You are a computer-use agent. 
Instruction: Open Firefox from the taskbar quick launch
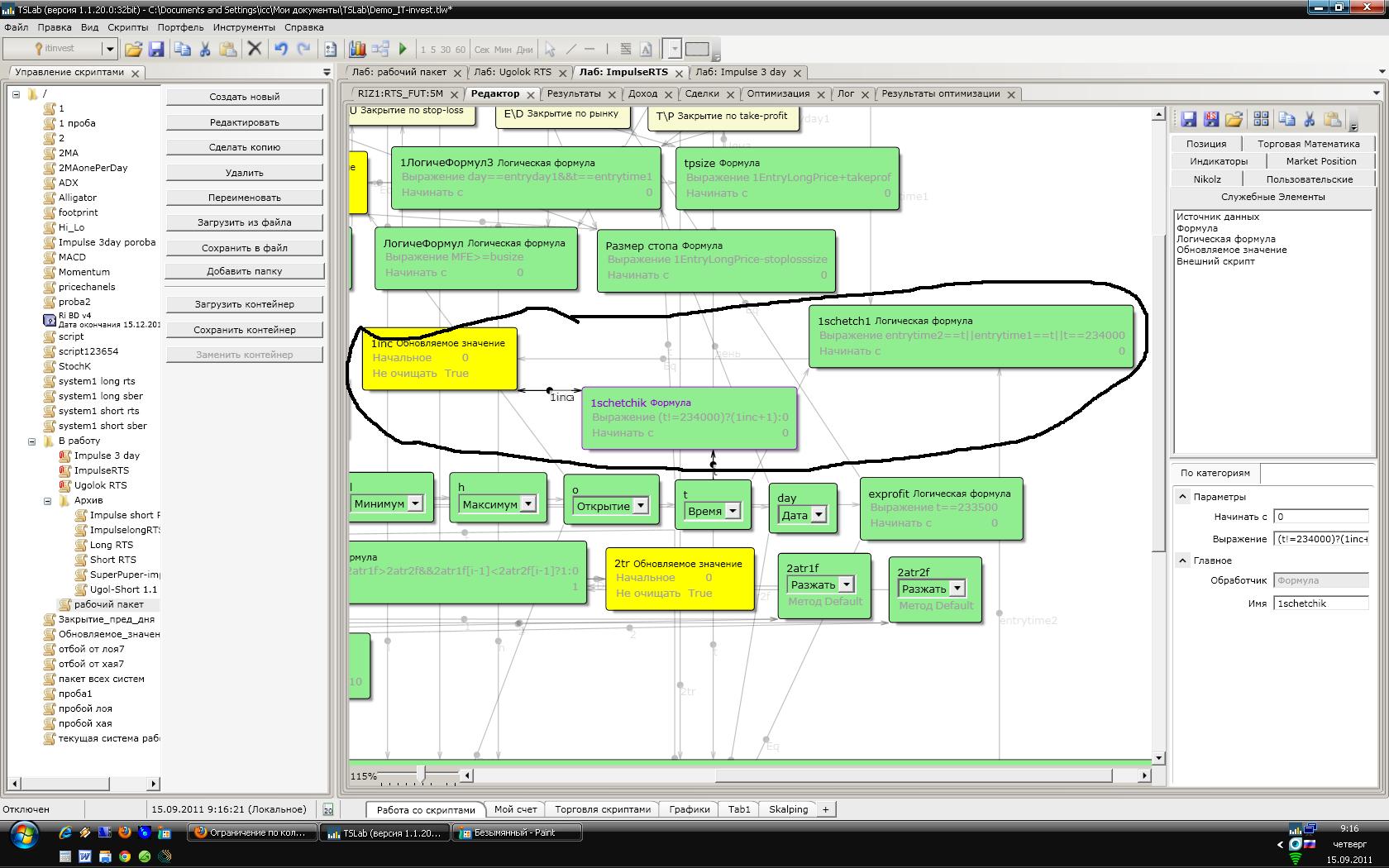click(125, 833)
